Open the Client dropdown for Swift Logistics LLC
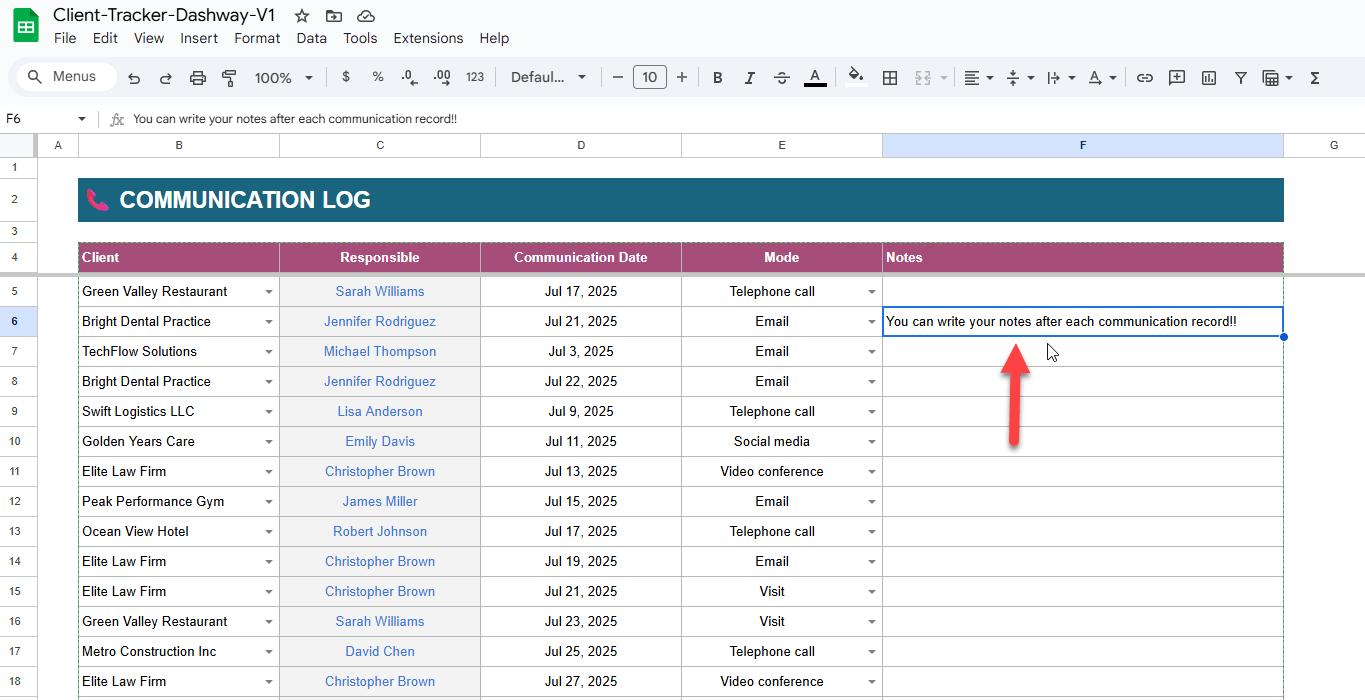 click(269, 411)
